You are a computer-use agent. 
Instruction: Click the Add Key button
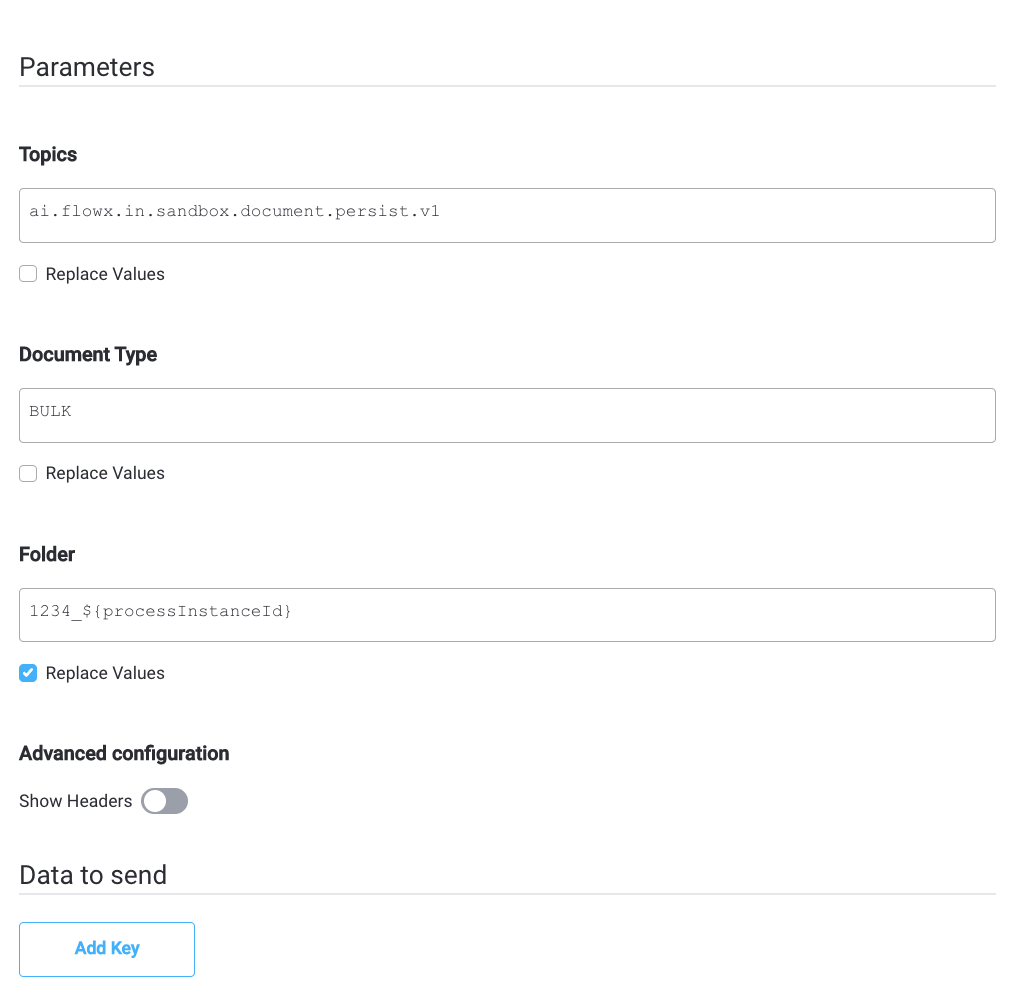(107, 949)
